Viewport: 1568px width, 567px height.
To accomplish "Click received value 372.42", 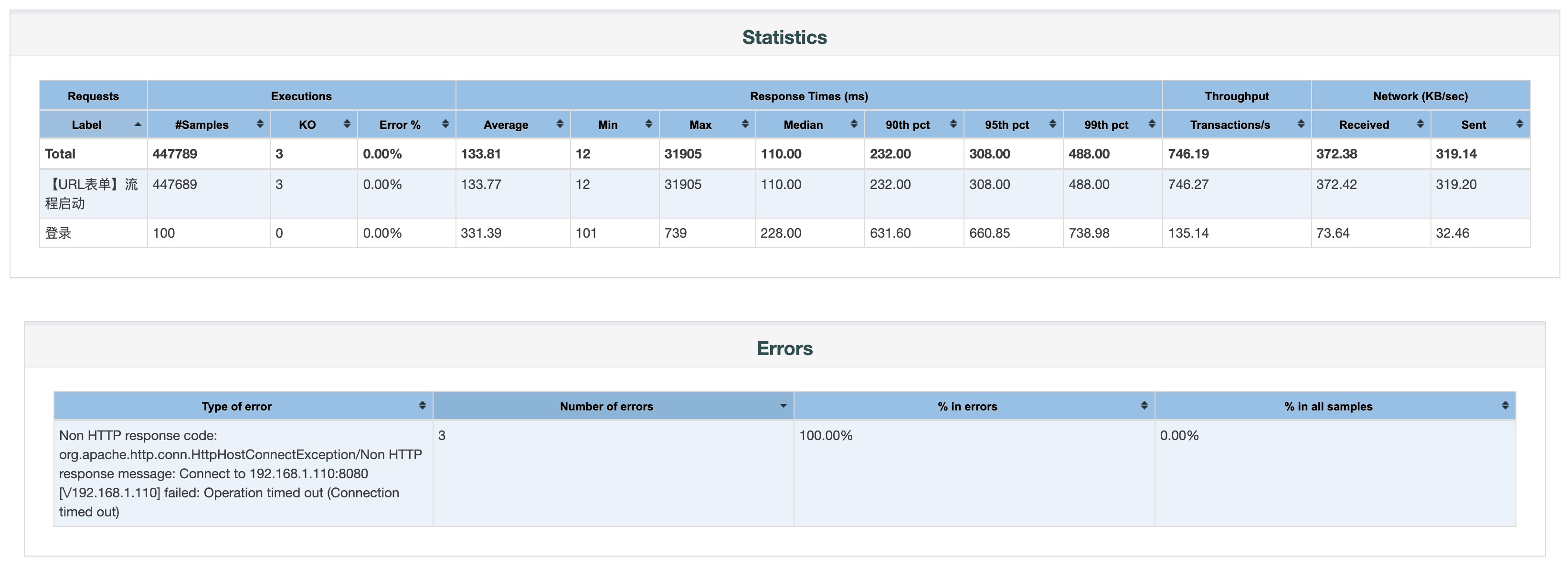I will [x=1337, y=184].
